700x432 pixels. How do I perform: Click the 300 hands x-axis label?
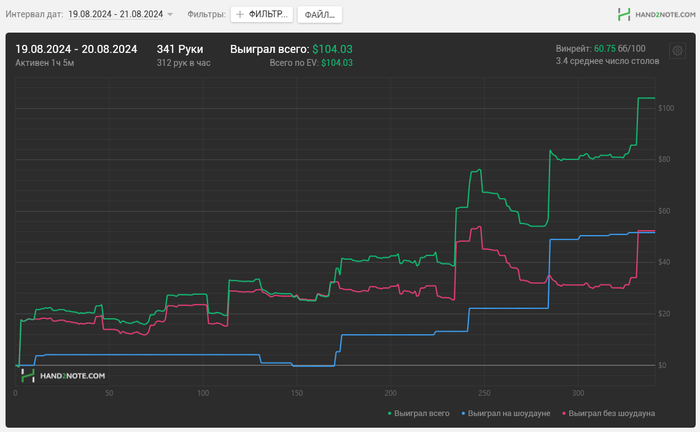coord(578,393)
